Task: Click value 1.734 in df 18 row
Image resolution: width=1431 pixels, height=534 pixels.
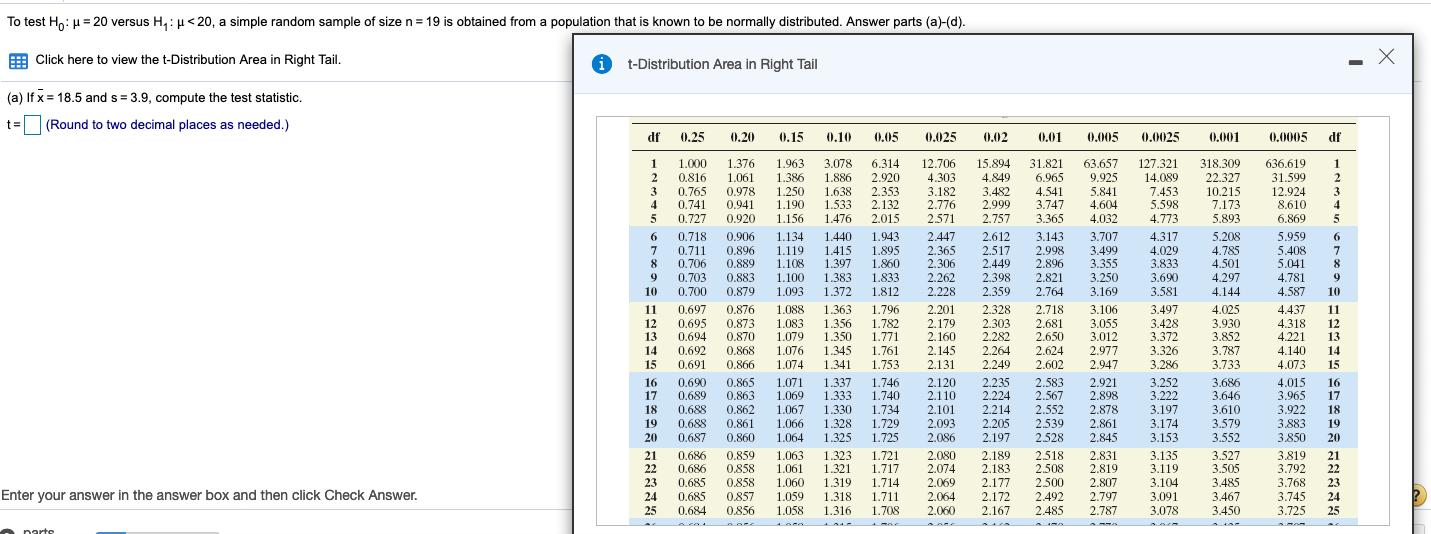Action: (885, 409)
